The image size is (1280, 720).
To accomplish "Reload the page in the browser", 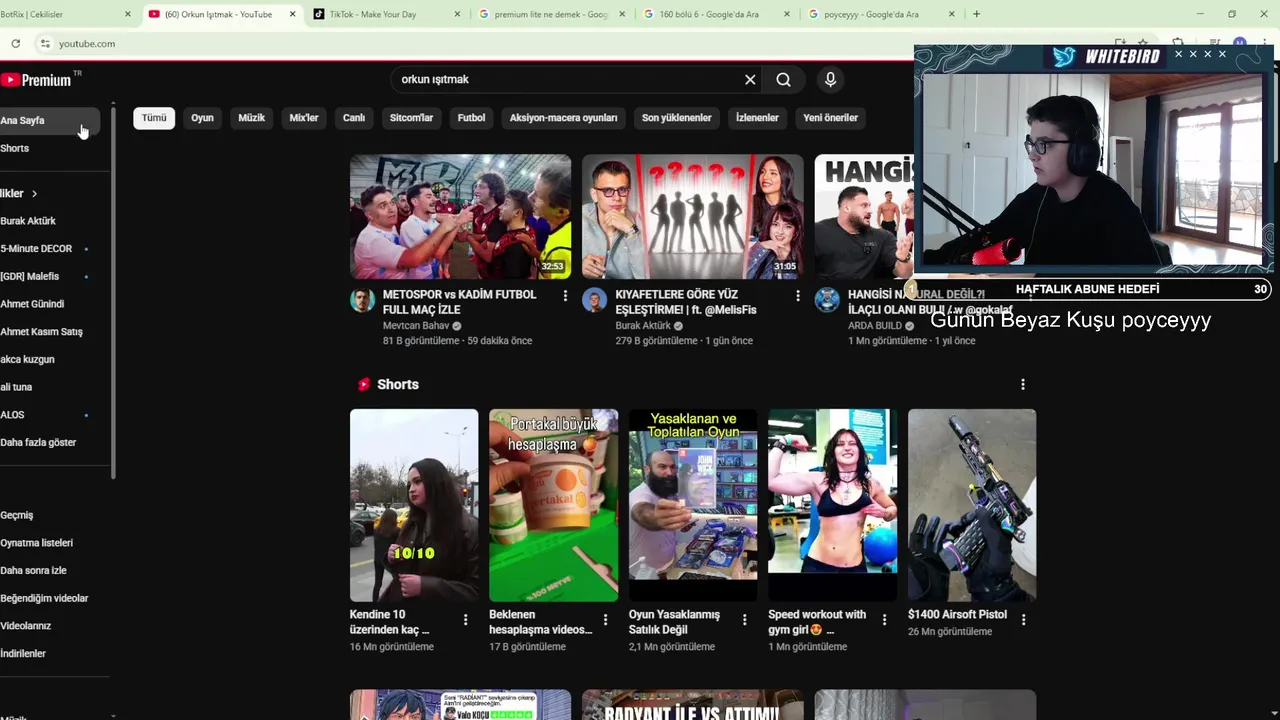I will [16, 44].
